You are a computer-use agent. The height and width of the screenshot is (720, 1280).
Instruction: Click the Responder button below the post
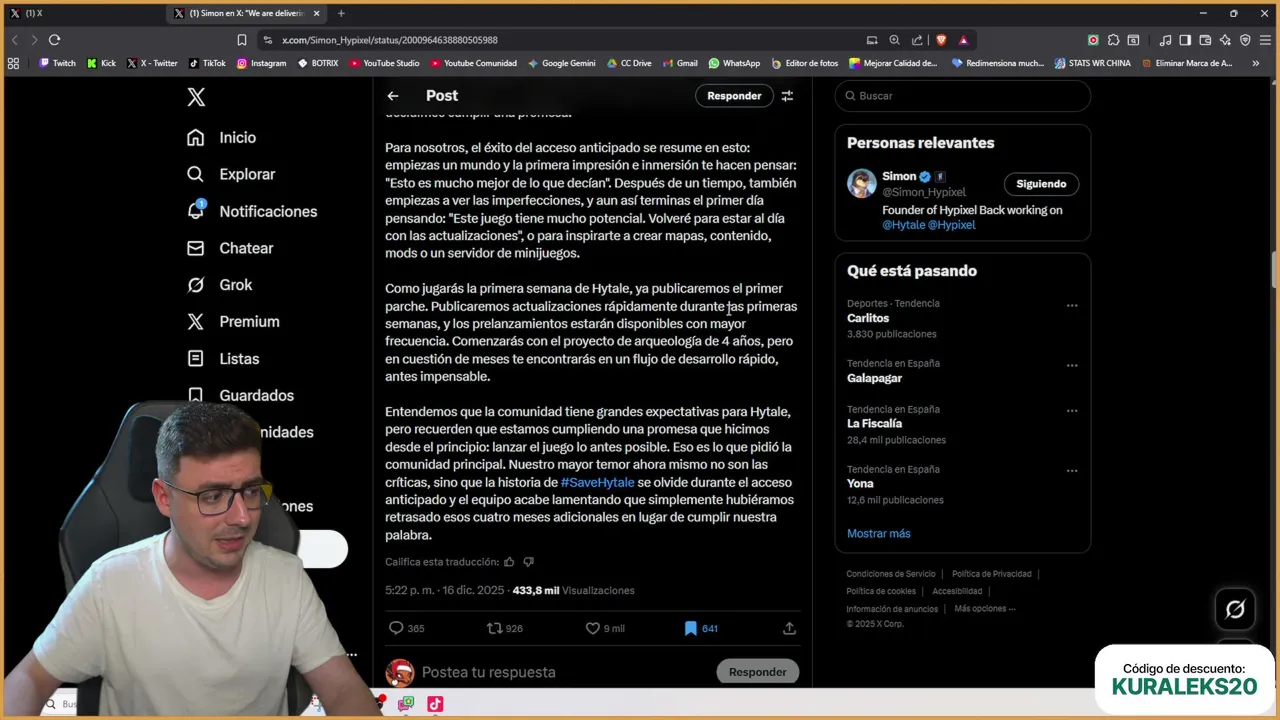point(757,672)
